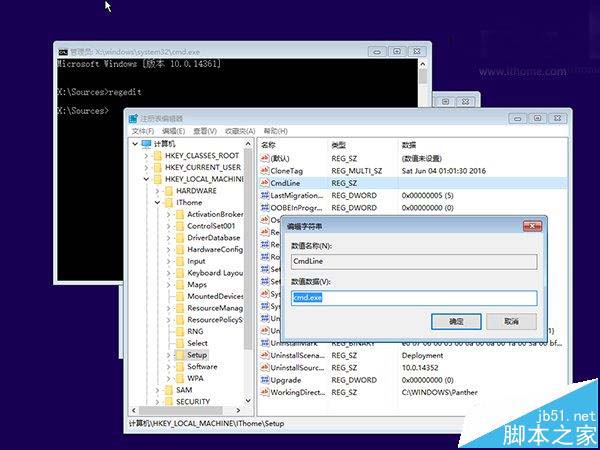Viewport: 600px width, 450px height.
Task: Click the string icon of UninstallSourc value
Action: 265,368
